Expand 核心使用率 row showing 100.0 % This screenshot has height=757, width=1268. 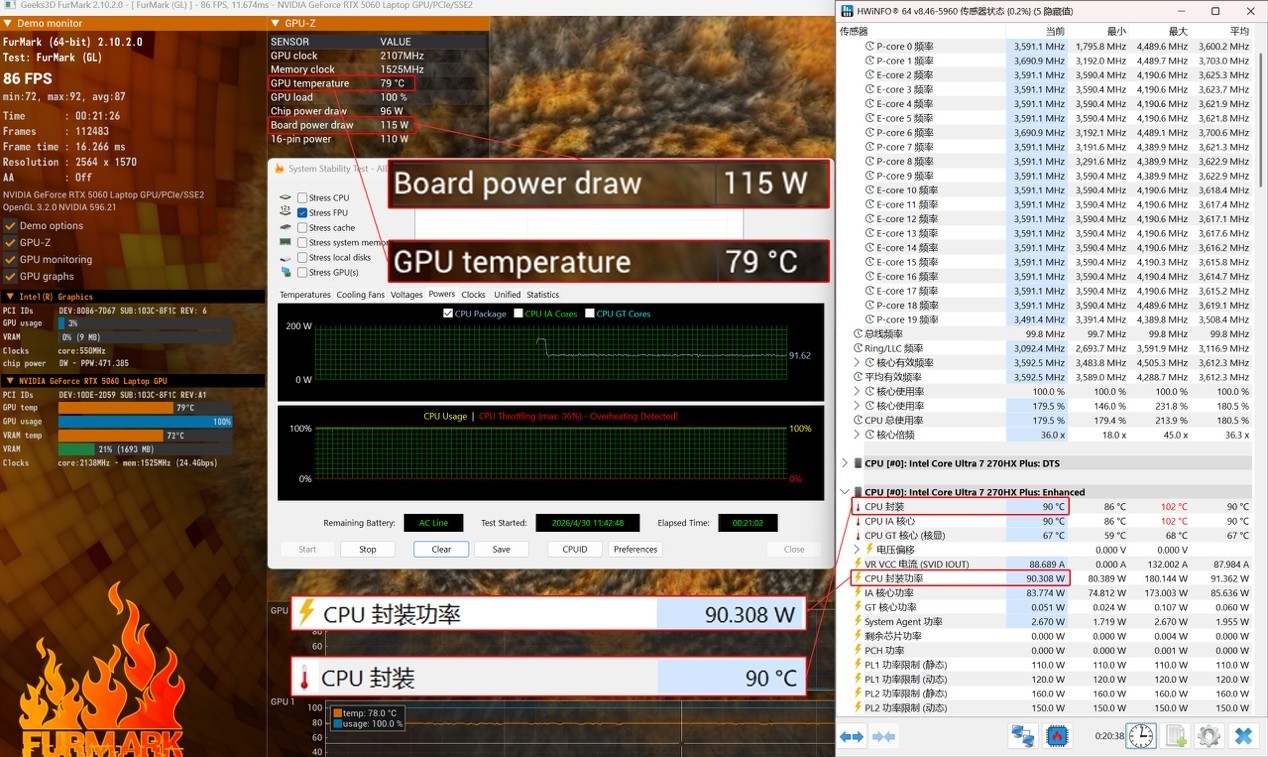tap(857, 391)
